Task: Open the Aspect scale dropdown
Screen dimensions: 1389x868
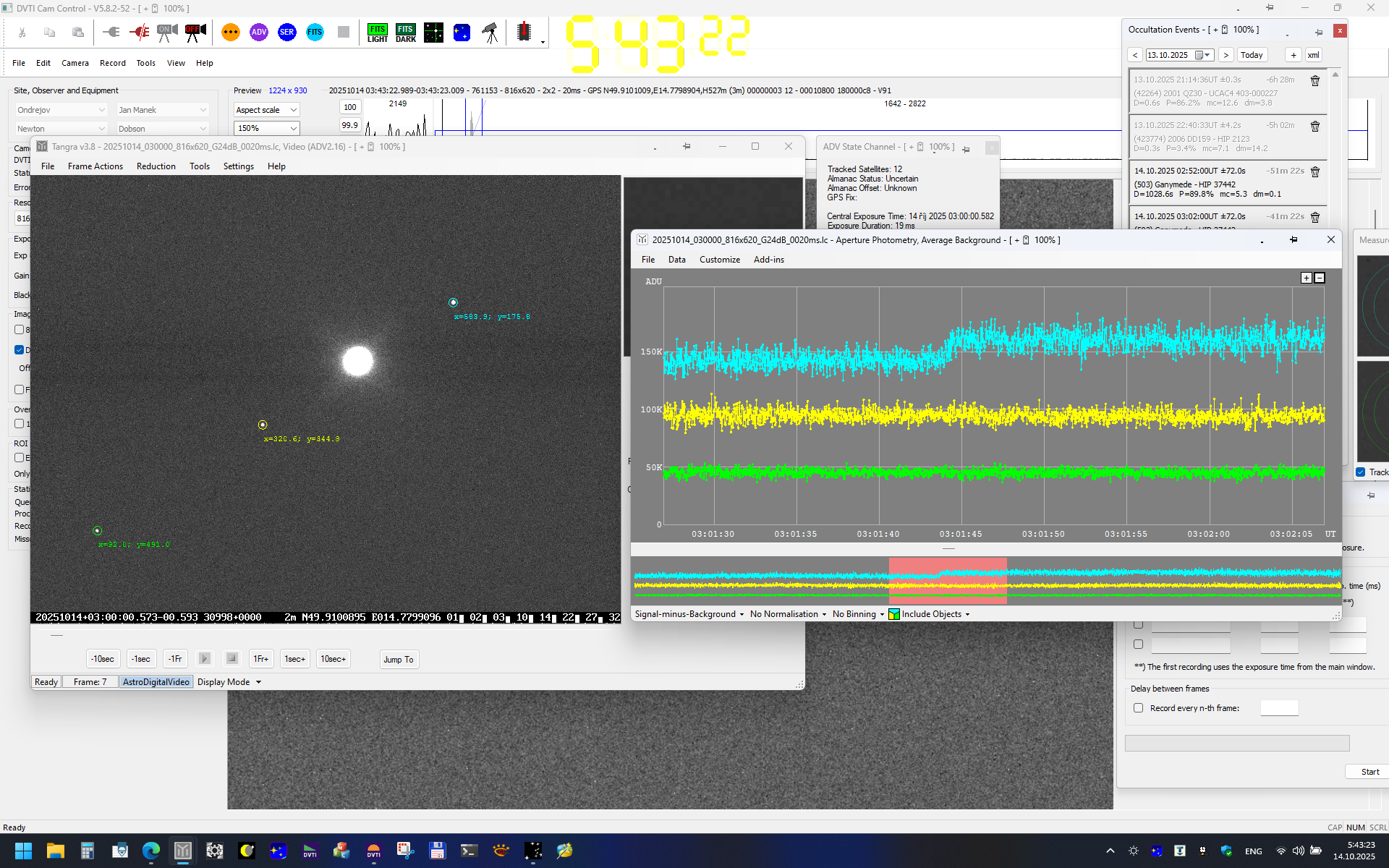Action: pyautogui.click(x=266, y=109)
